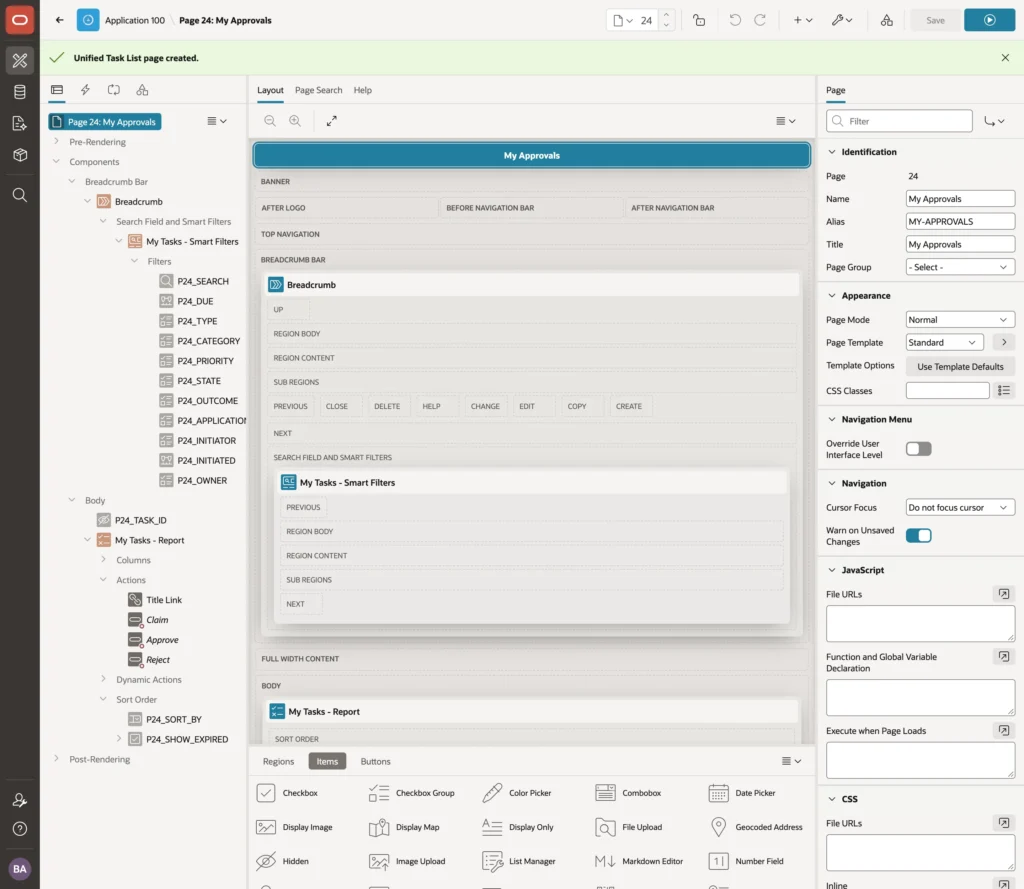This screenshot has width=1024, height=889.
Task: Collapse the Identification section
Action: (831, 152)
